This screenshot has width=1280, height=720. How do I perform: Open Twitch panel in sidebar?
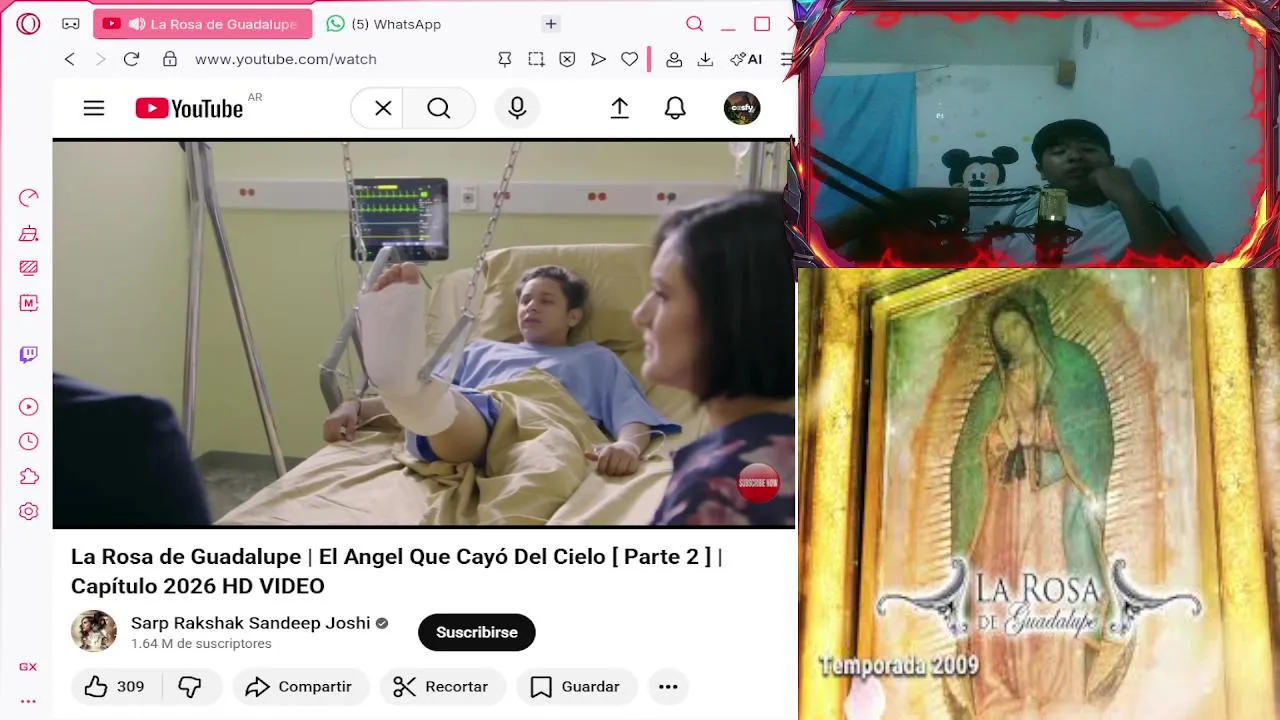(x=28, y=354)
